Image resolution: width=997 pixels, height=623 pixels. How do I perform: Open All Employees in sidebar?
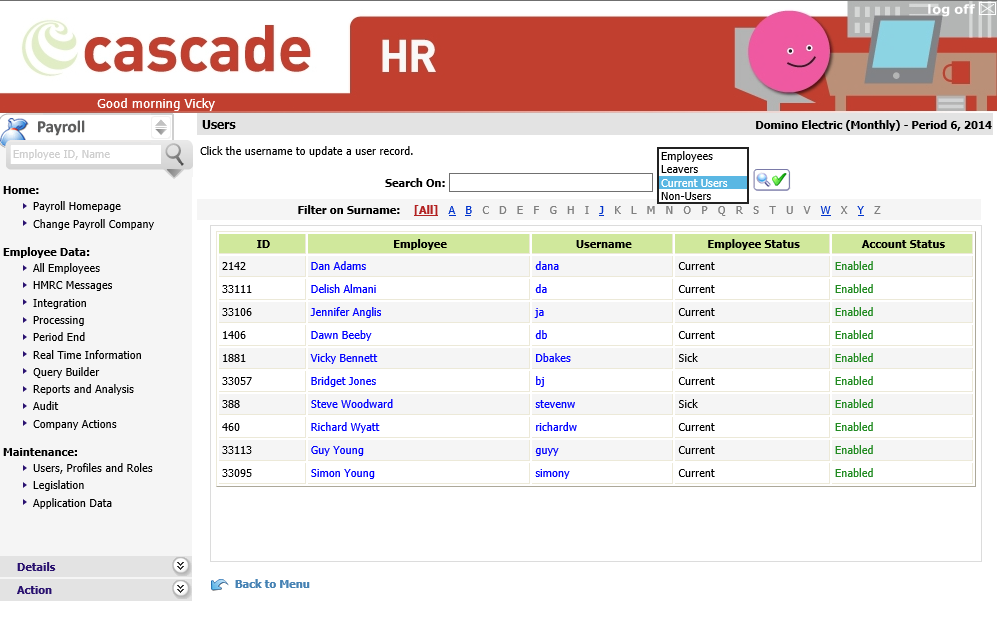click(66, 268)
